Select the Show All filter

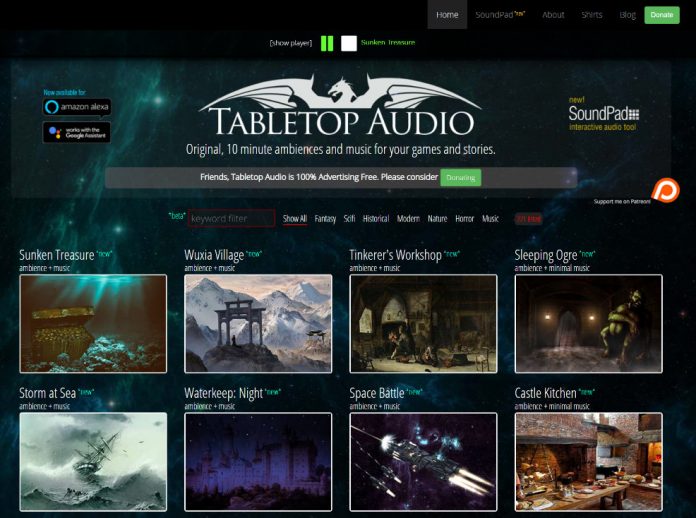pos(295,219)
